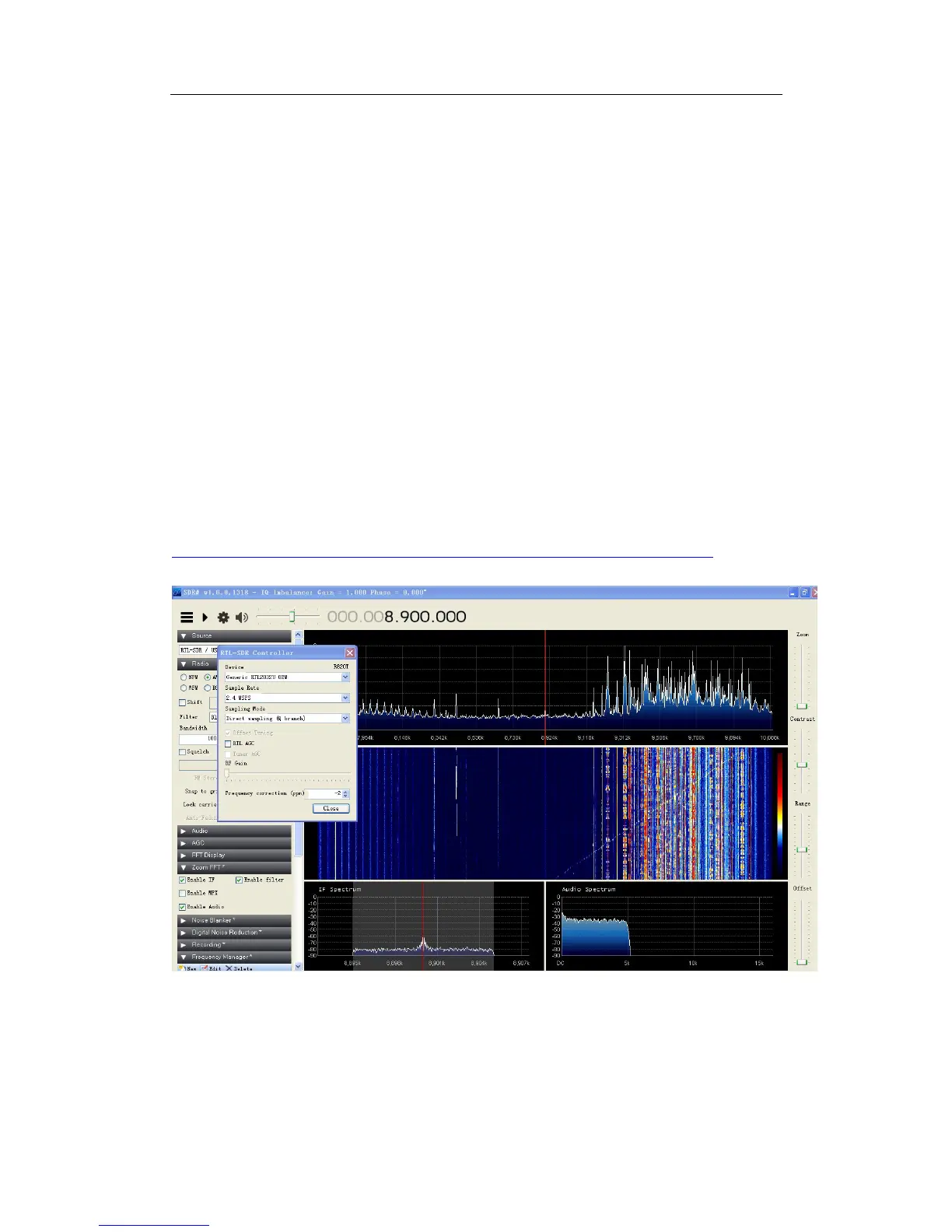The image size is (952, 1232).
Task: Click the Bandwidth input field
Action: pyautogui.click(x=198, y=739)
